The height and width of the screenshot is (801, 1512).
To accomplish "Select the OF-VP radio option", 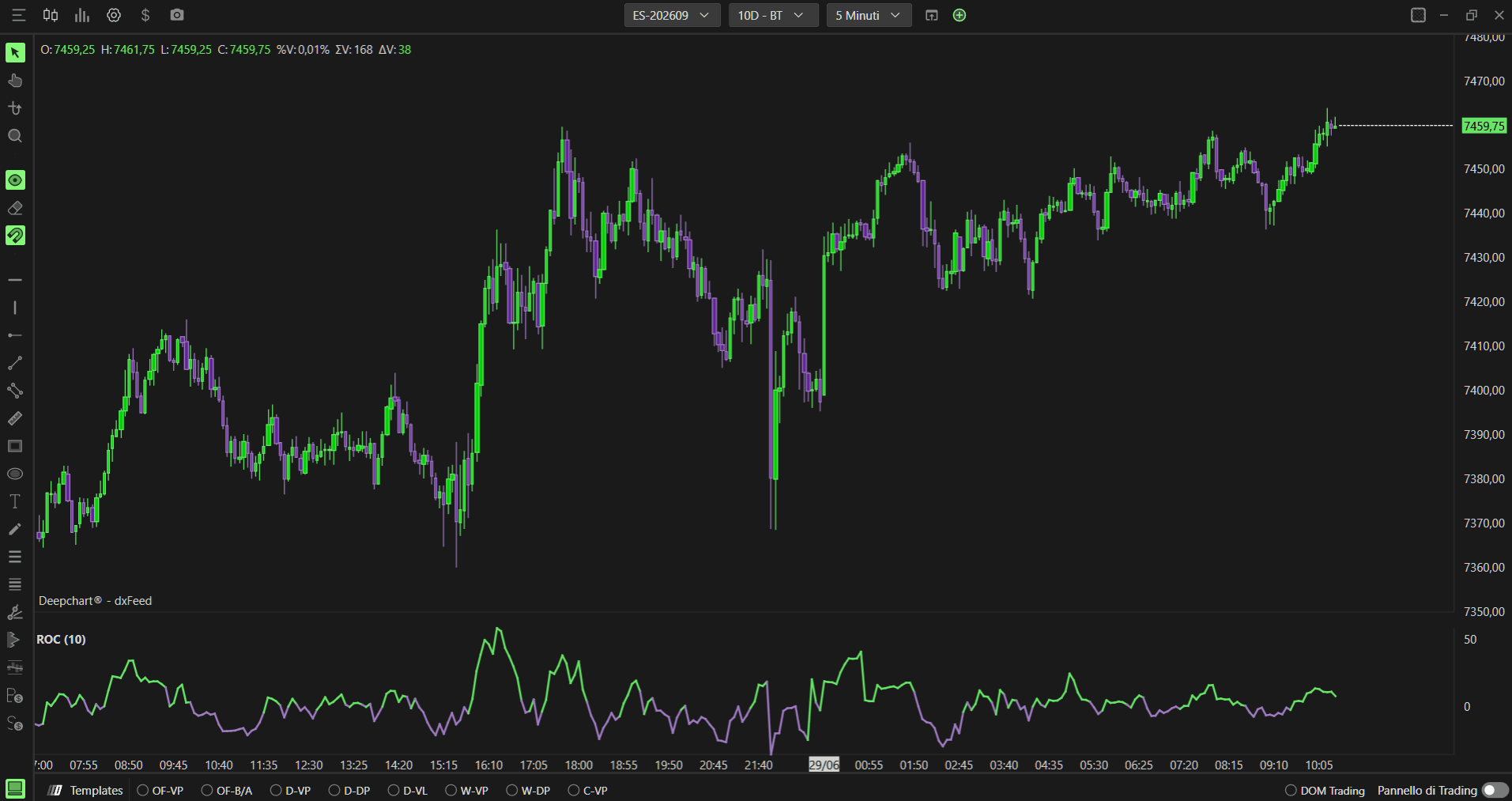I will click(x=160, y=790).
